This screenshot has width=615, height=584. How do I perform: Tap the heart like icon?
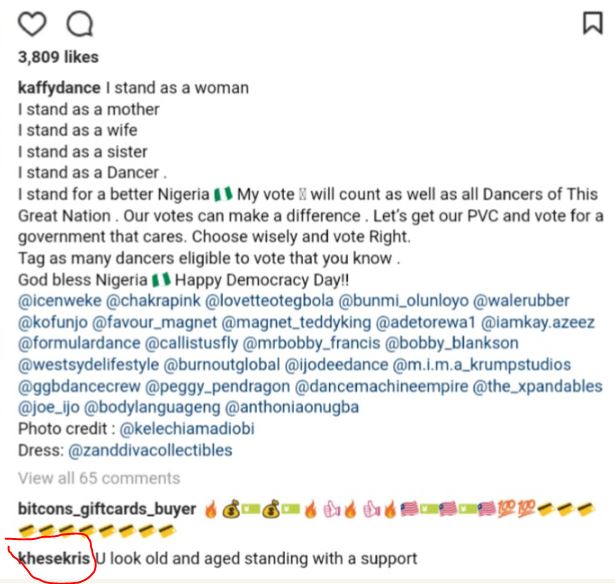(x=33, y=23)
